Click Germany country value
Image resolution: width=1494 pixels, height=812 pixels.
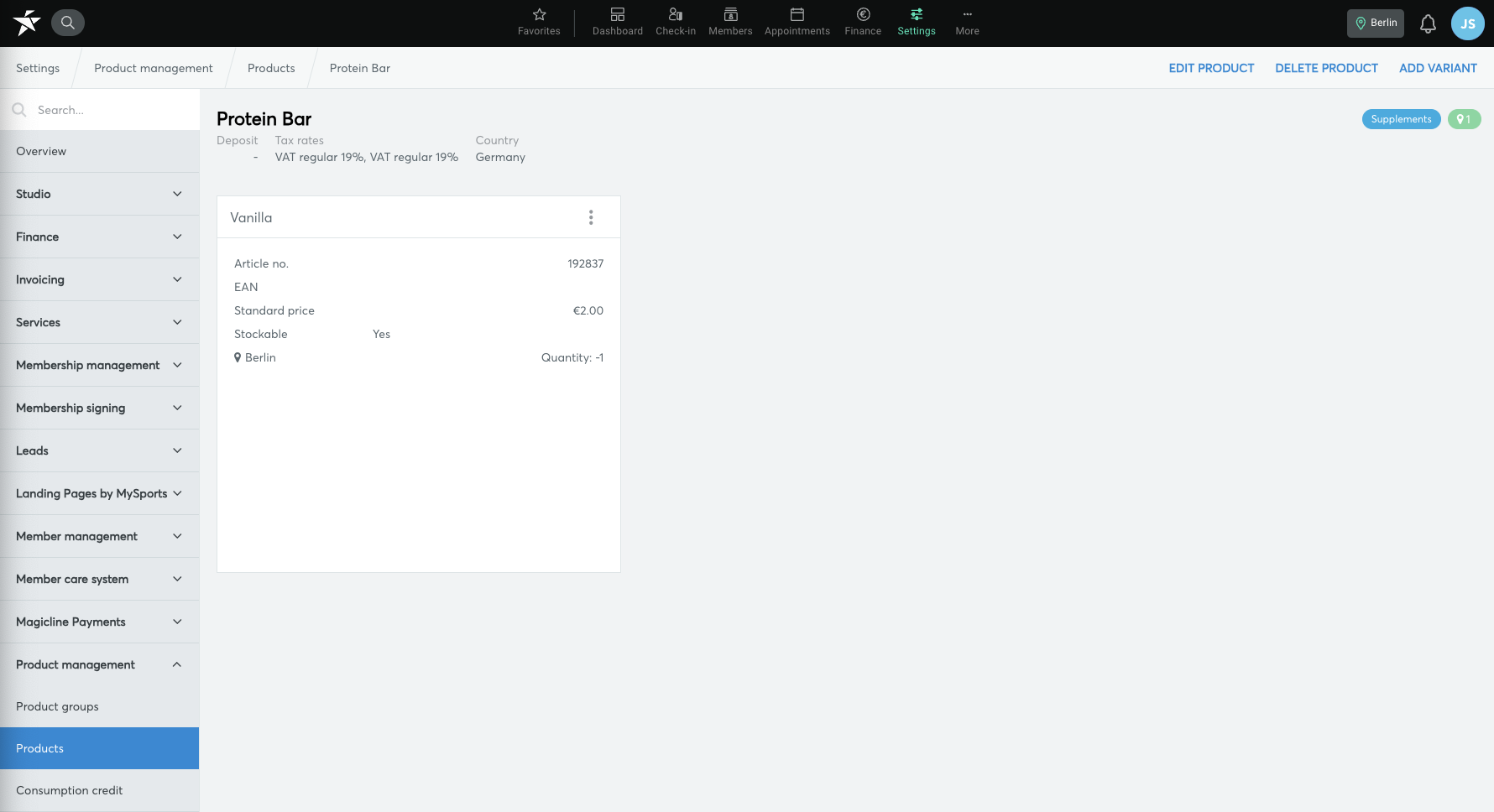[x=500, y=157]
